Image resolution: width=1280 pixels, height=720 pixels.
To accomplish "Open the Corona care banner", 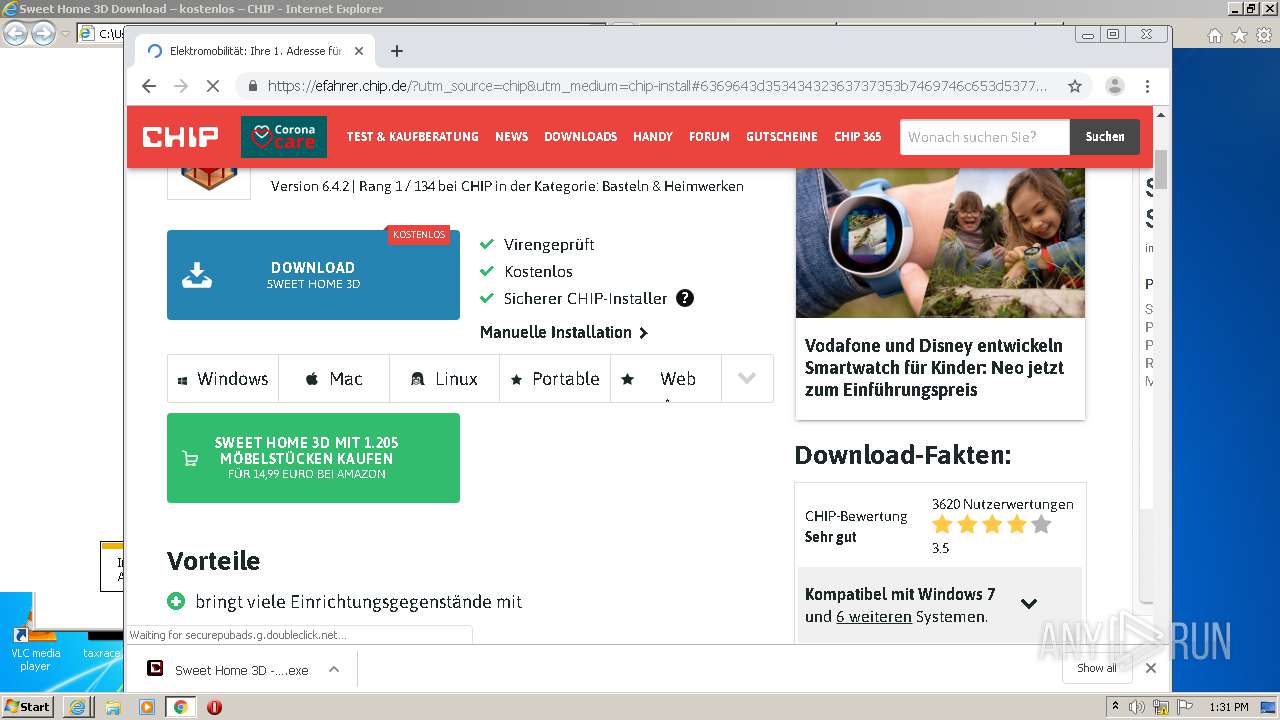I will pyautogui.click(x=284, y=137).
